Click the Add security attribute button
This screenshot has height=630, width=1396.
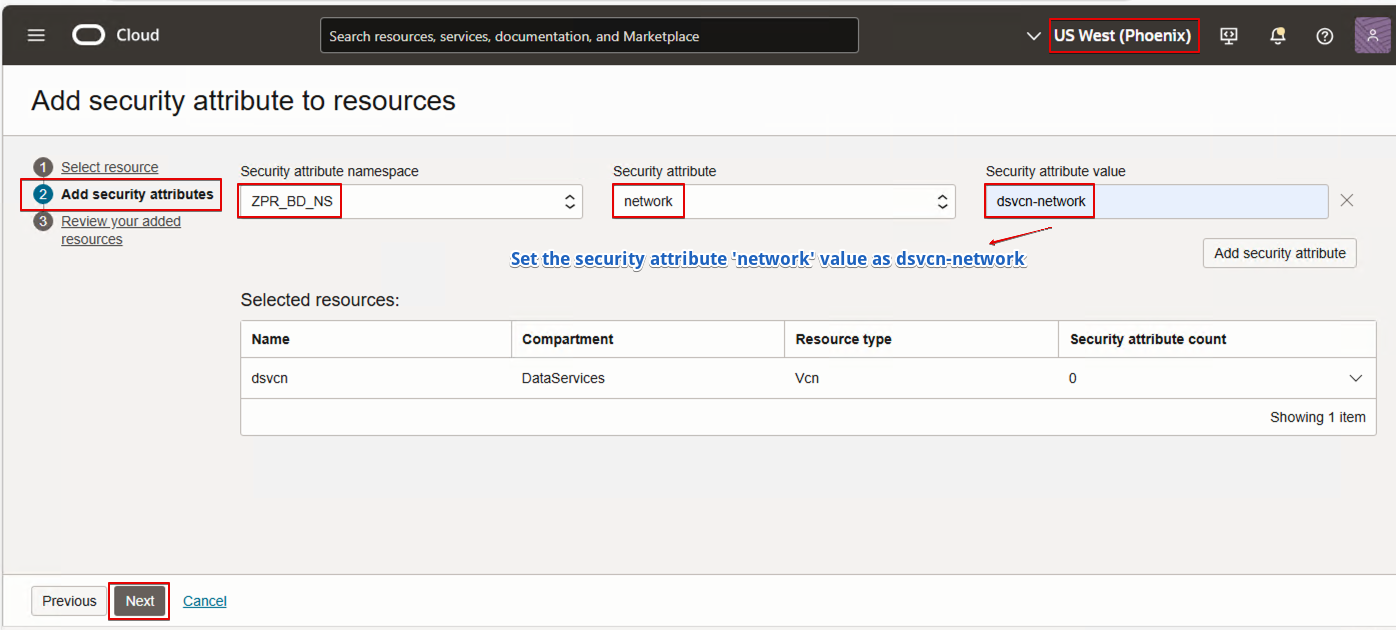[1279, 253]
